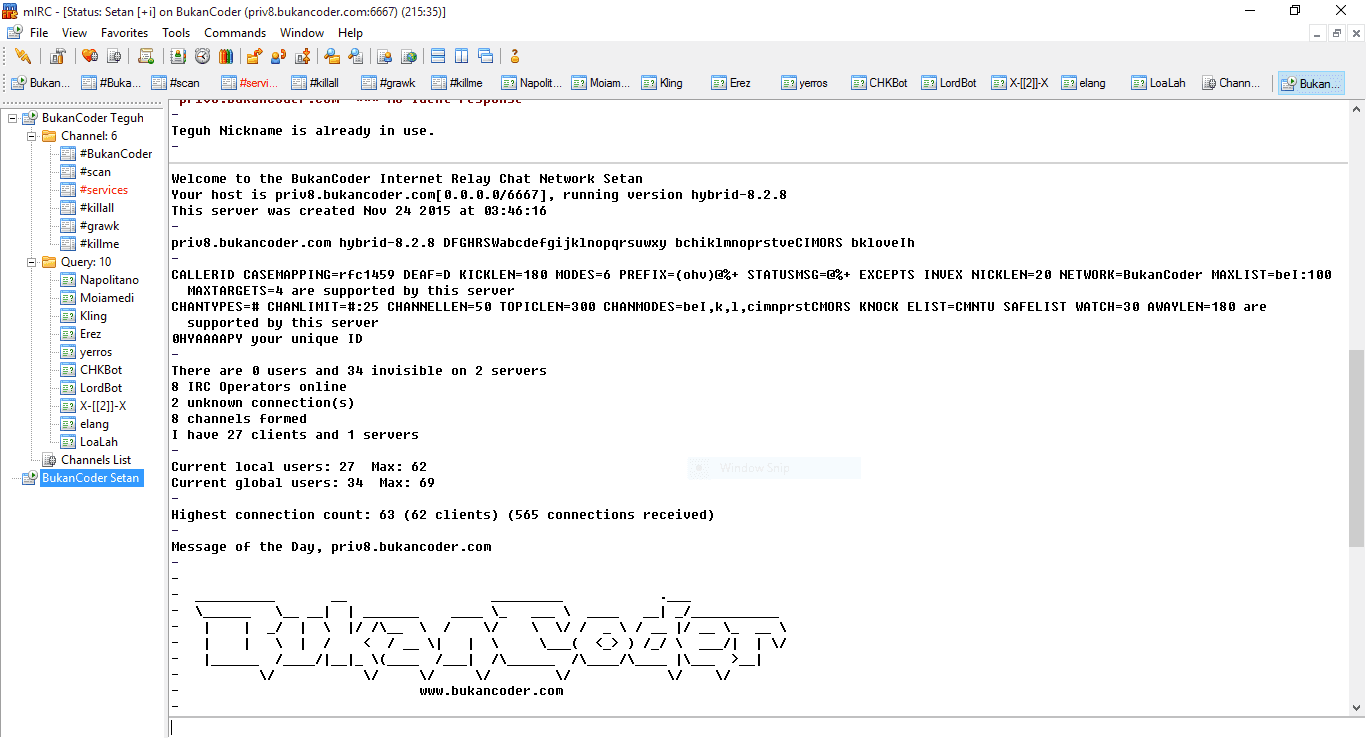Screen dimensions: 1366x738
Task: Open the Commands menu
Action: pos(235,33)
